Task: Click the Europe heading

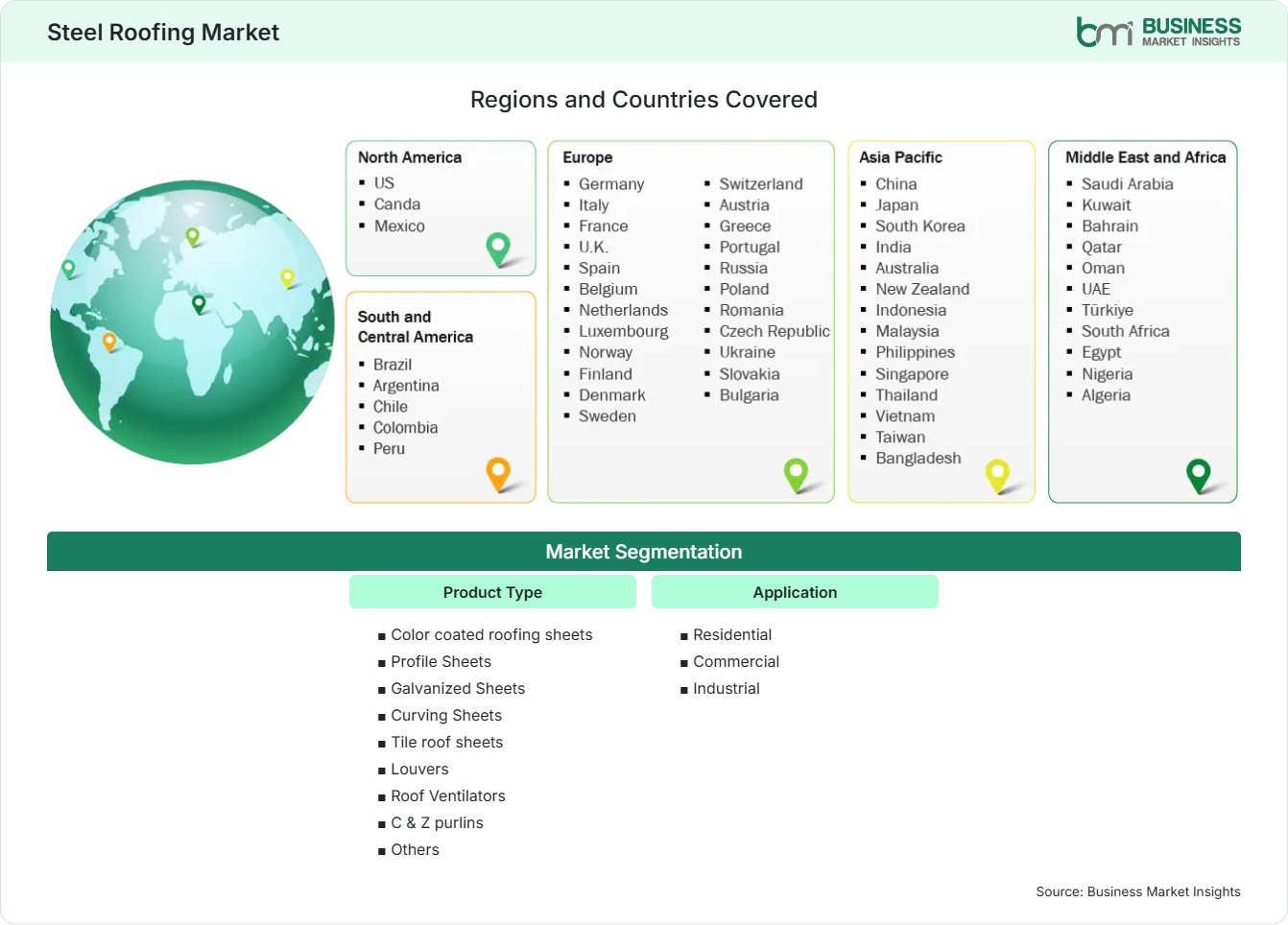Action: 587,157
